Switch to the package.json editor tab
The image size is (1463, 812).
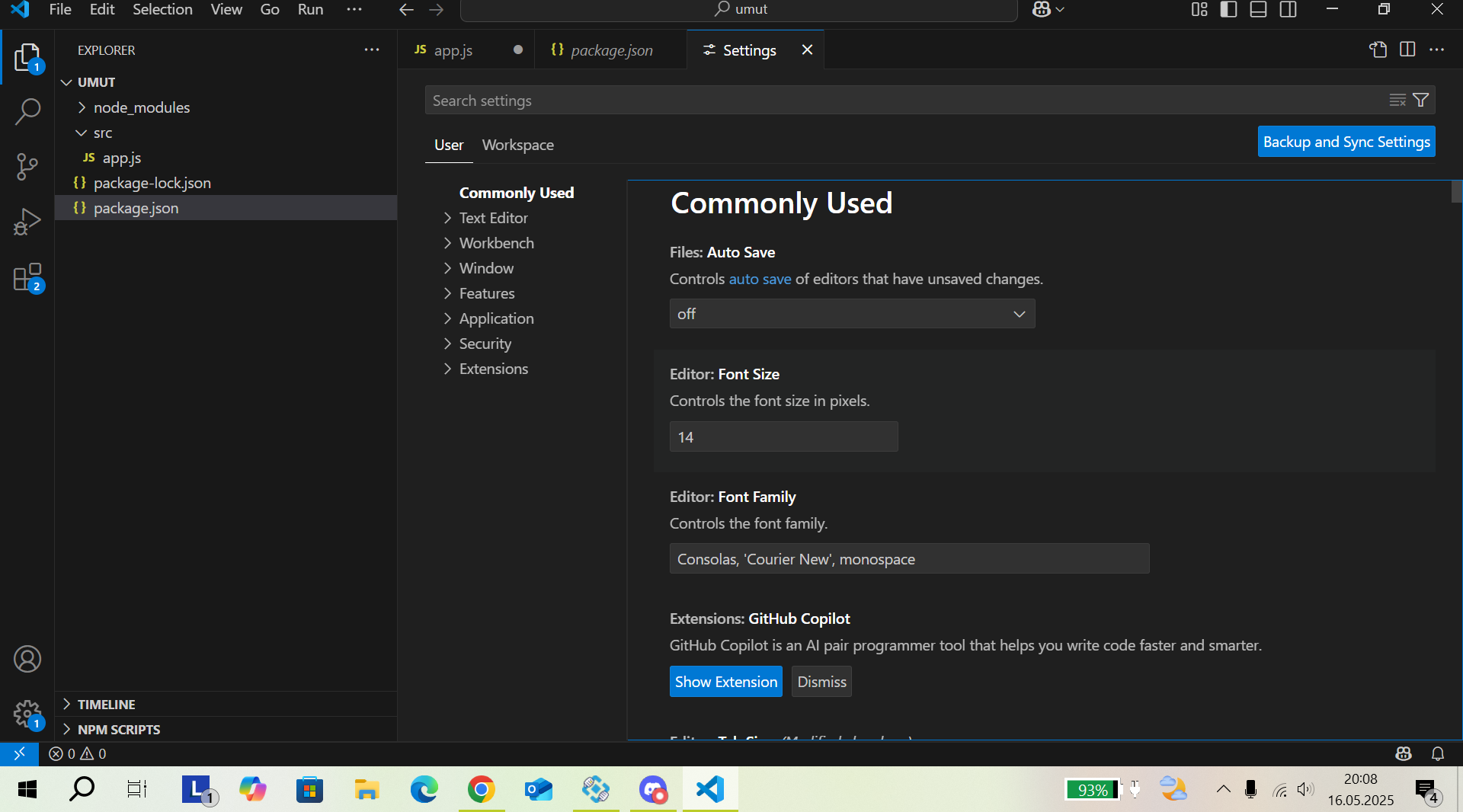click(x=611, y=50)
